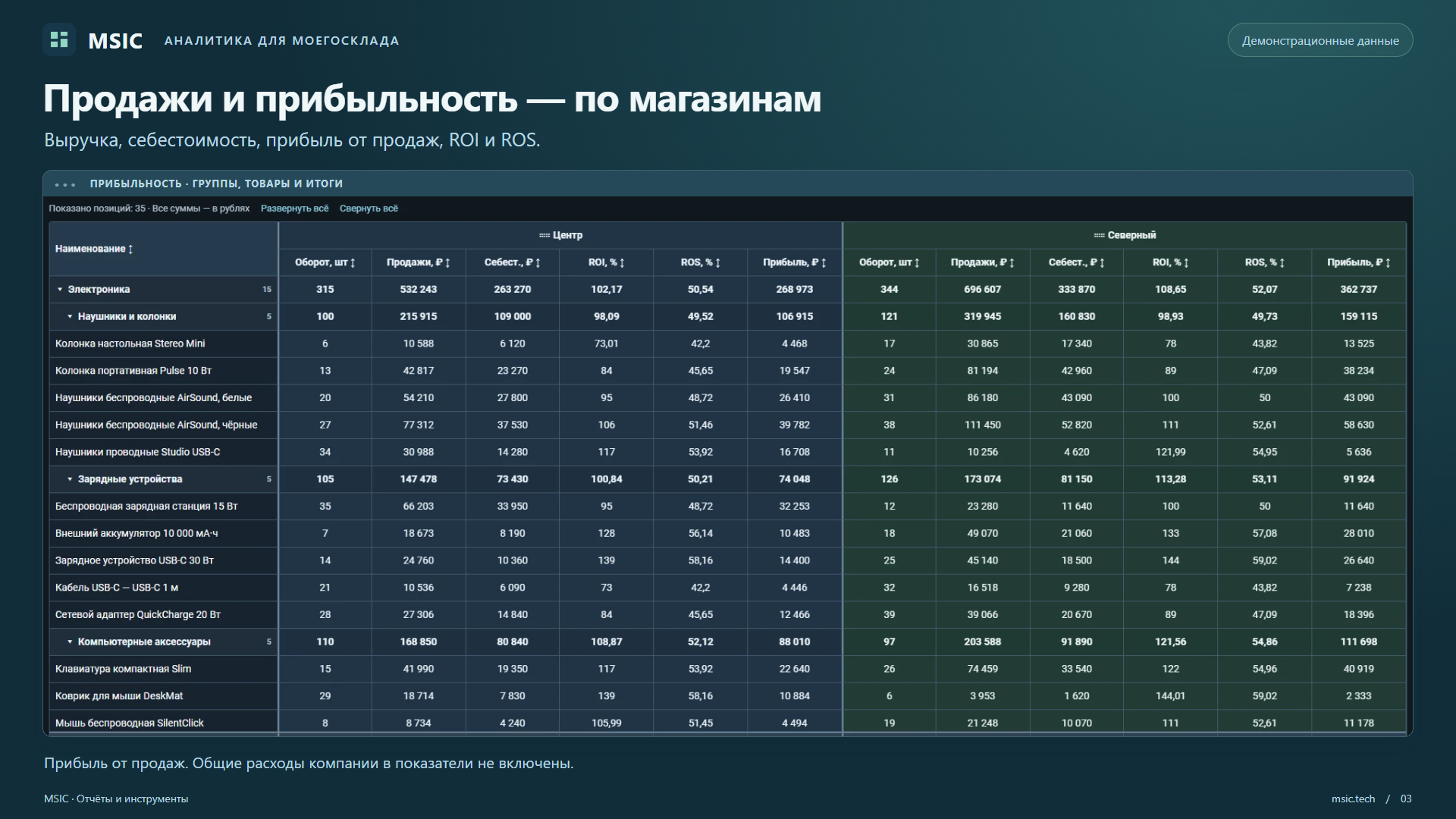Click the sort arrow of Северный ROS, %

click(x=1282, y=262)
